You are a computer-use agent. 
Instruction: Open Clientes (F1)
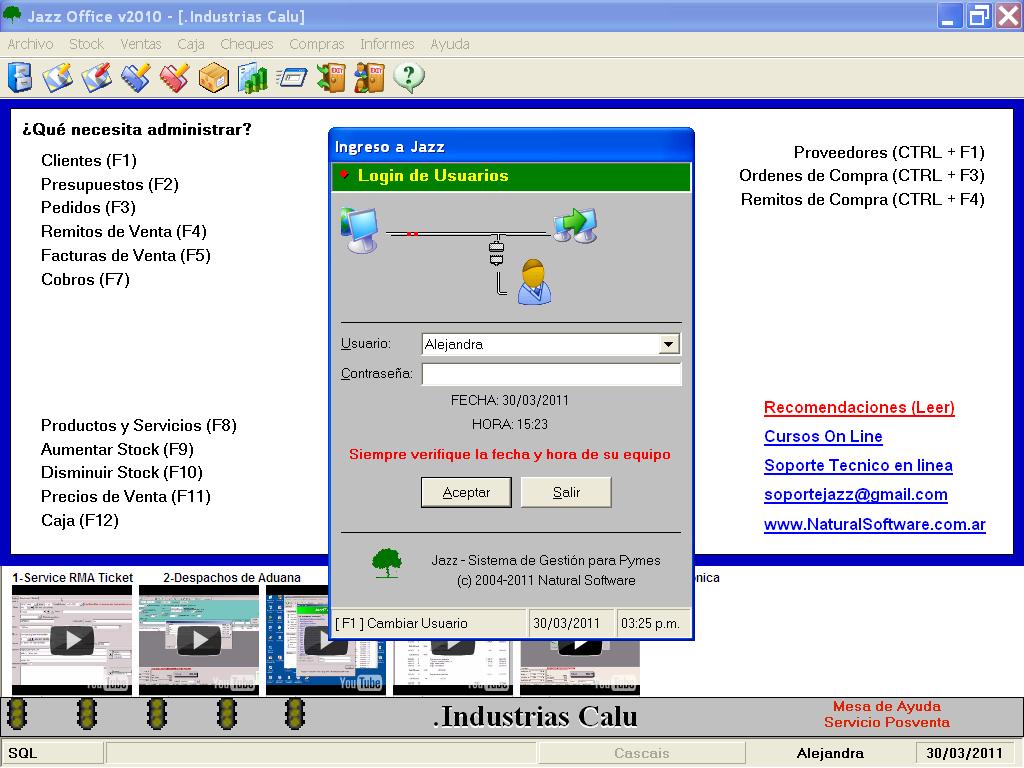coord(89,161)
